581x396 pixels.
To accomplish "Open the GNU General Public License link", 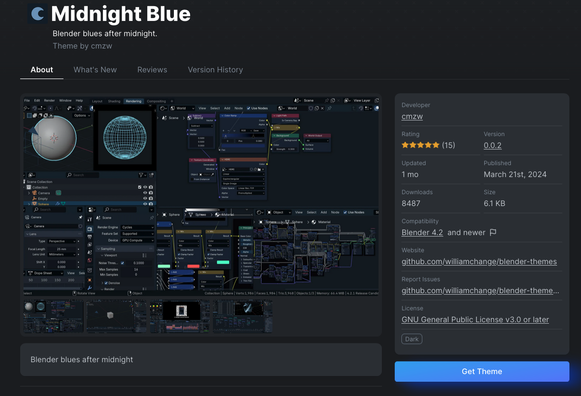I will click(x=475, y=319).
